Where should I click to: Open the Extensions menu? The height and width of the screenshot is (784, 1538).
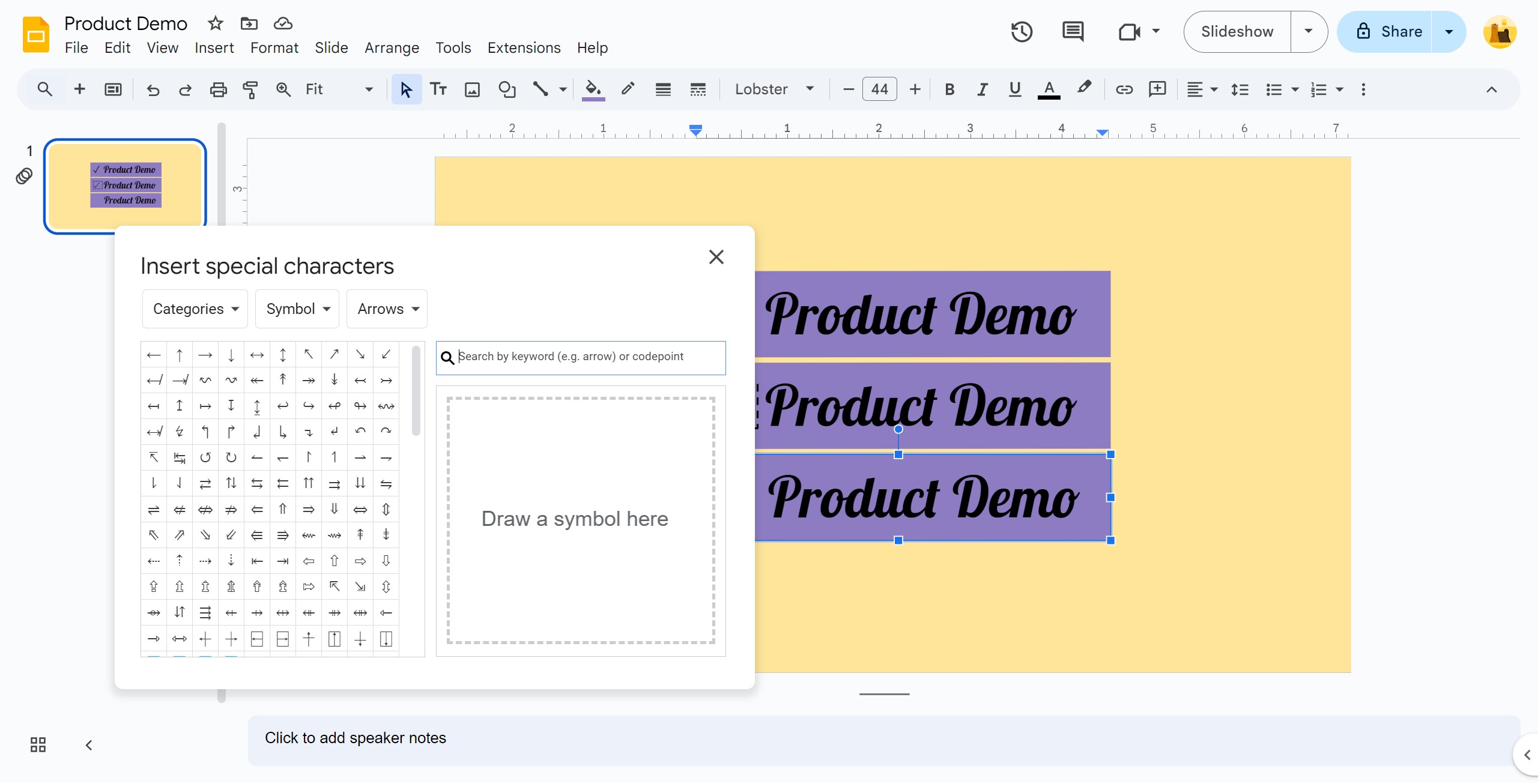pos(524,48)
